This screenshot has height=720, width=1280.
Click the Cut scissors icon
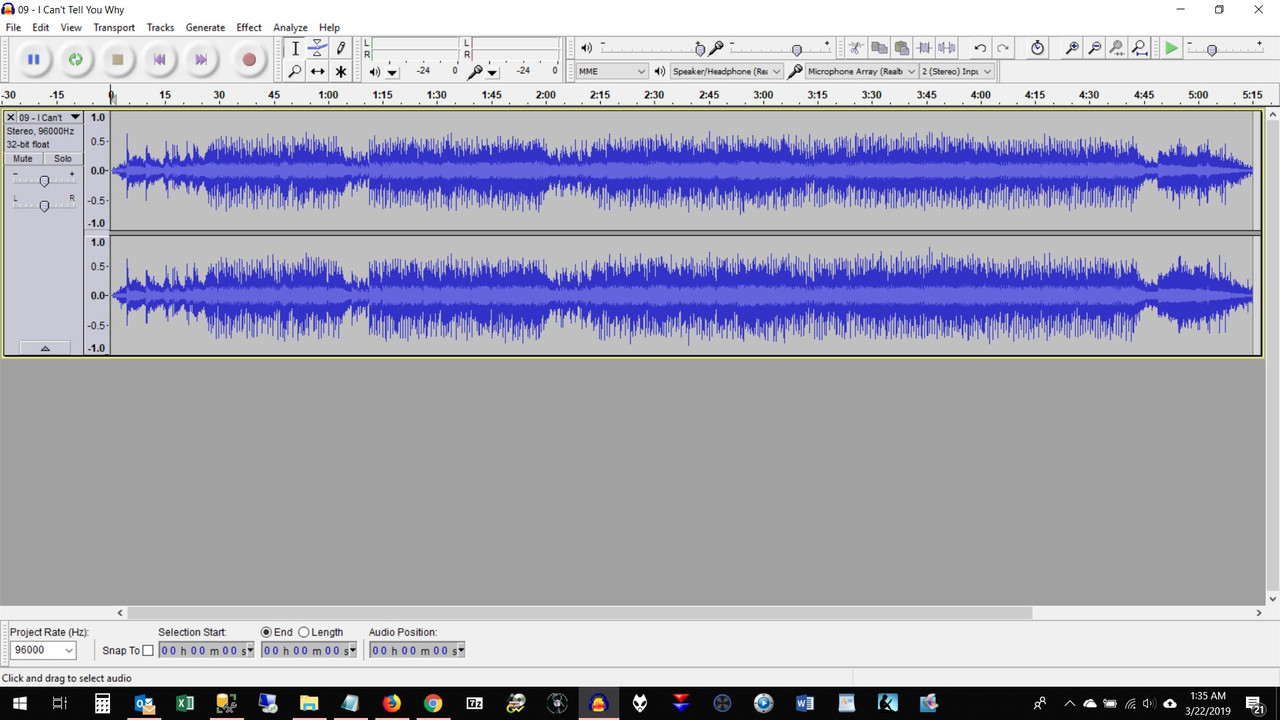tap(856, 48)
